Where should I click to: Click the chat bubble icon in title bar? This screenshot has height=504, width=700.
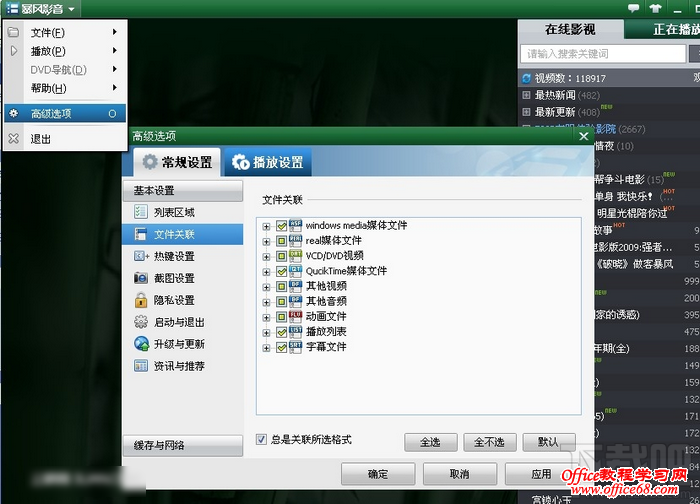tap(633, 8)
